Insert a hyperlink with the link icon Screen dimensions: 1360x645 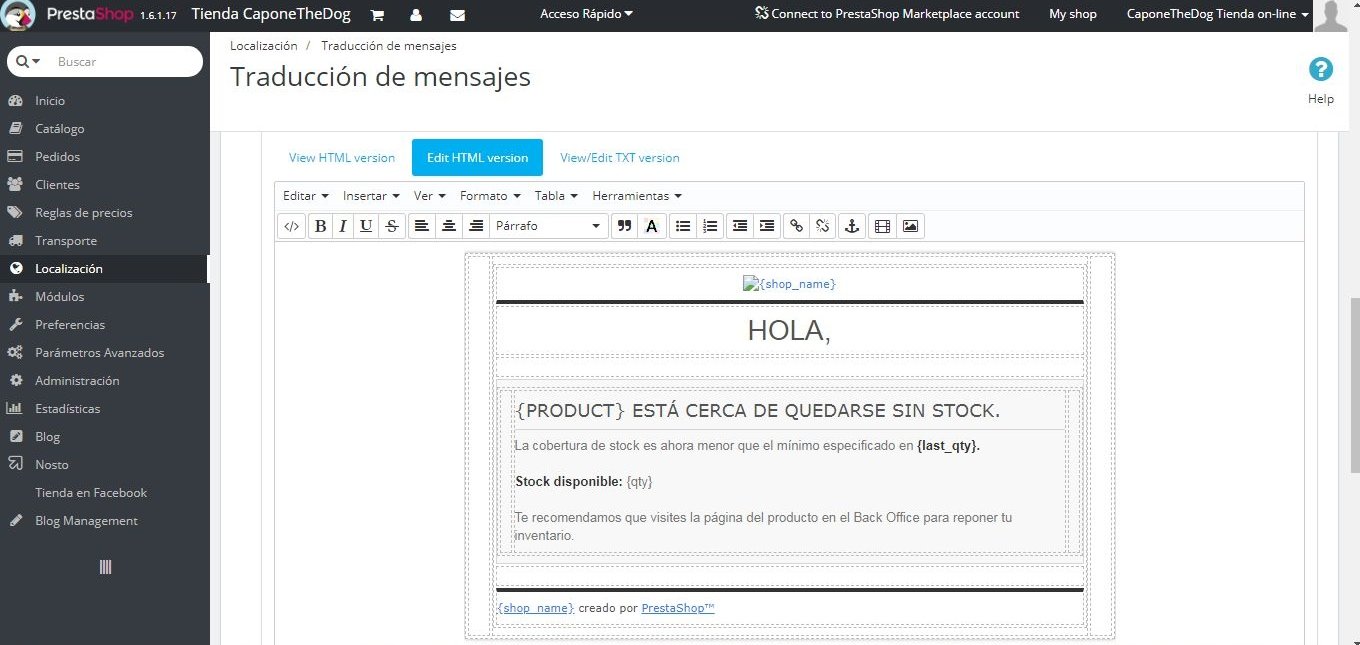[796, 226]
